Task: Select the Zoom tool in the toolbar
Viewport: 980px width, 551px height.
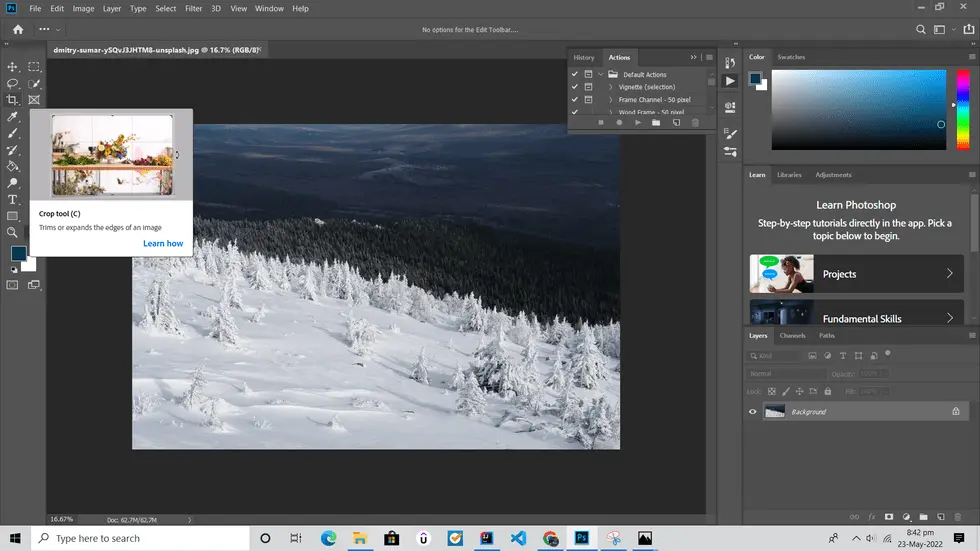Action: [x=12, y=232]
